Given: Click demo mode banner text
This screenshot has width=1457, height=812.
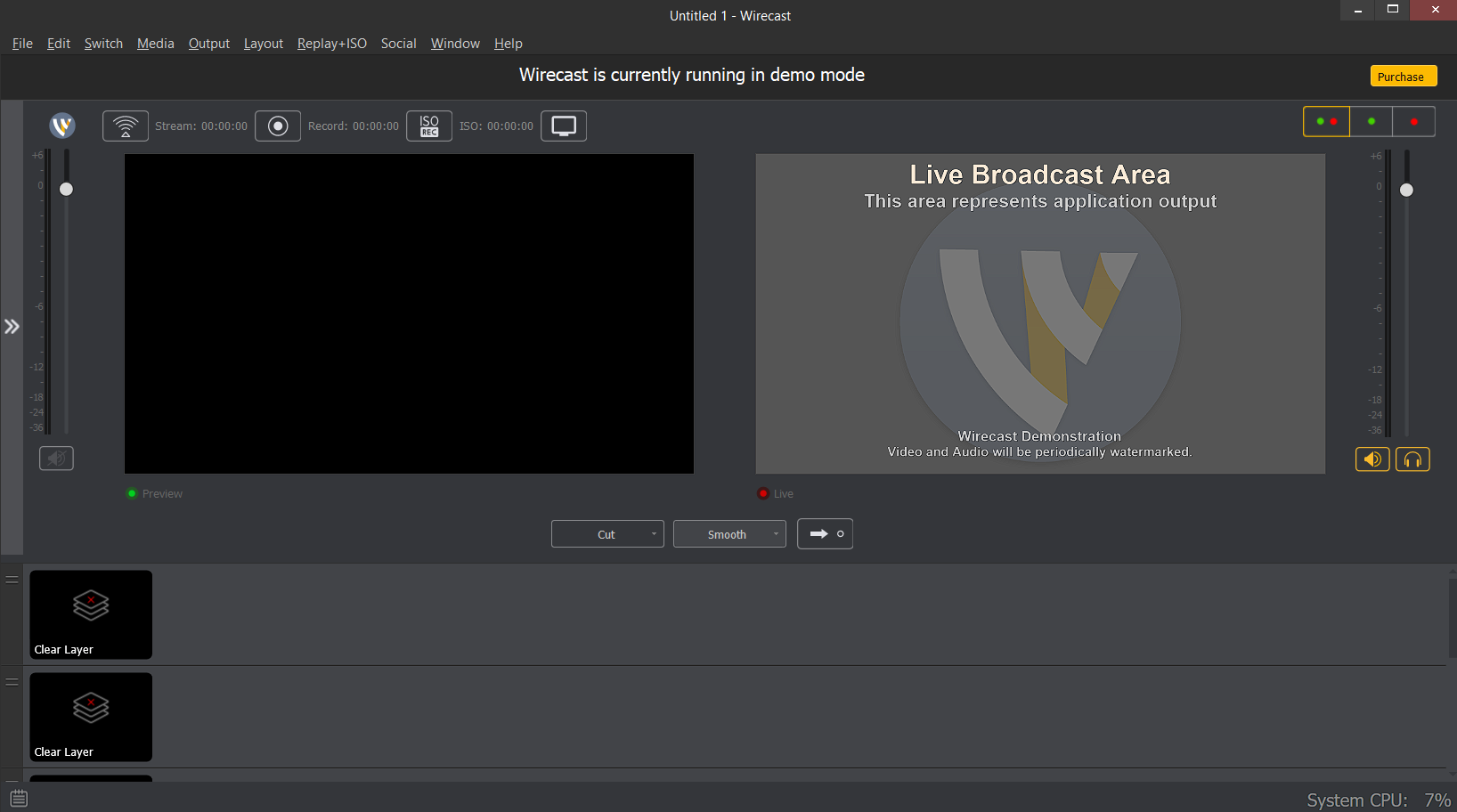Looking at the screenshot, I should pyautogui.click(x=692, y=75).
